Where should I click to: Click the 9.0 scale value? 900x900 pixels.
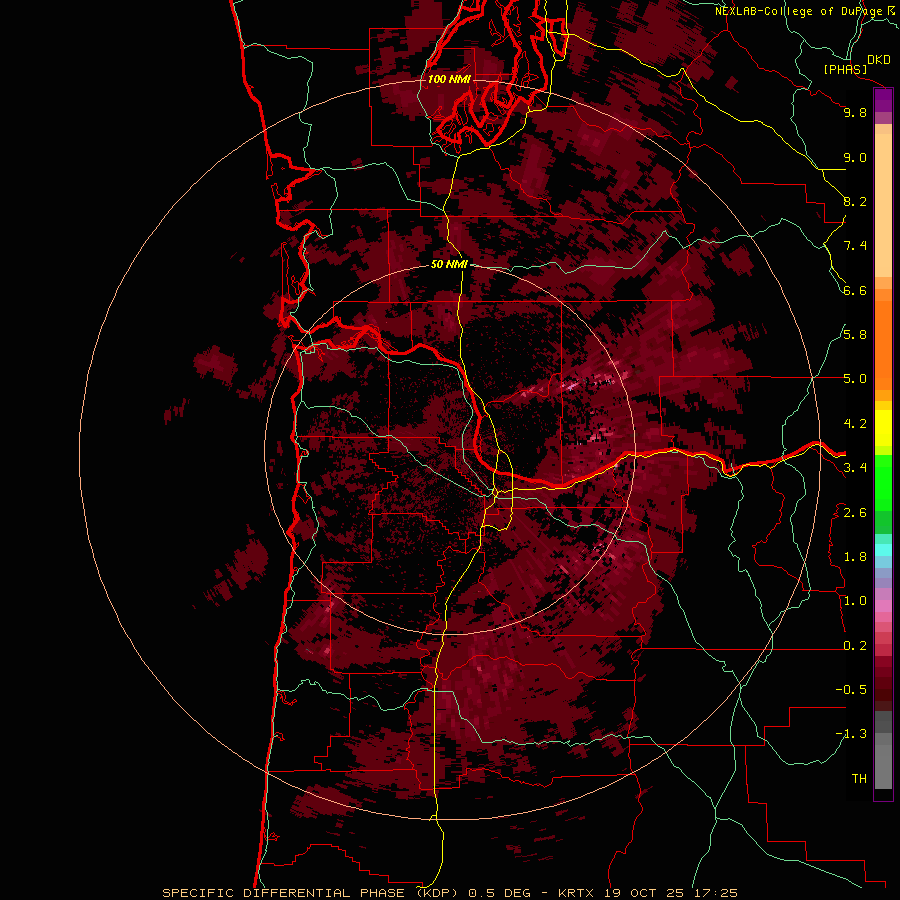tap(855, 157)
